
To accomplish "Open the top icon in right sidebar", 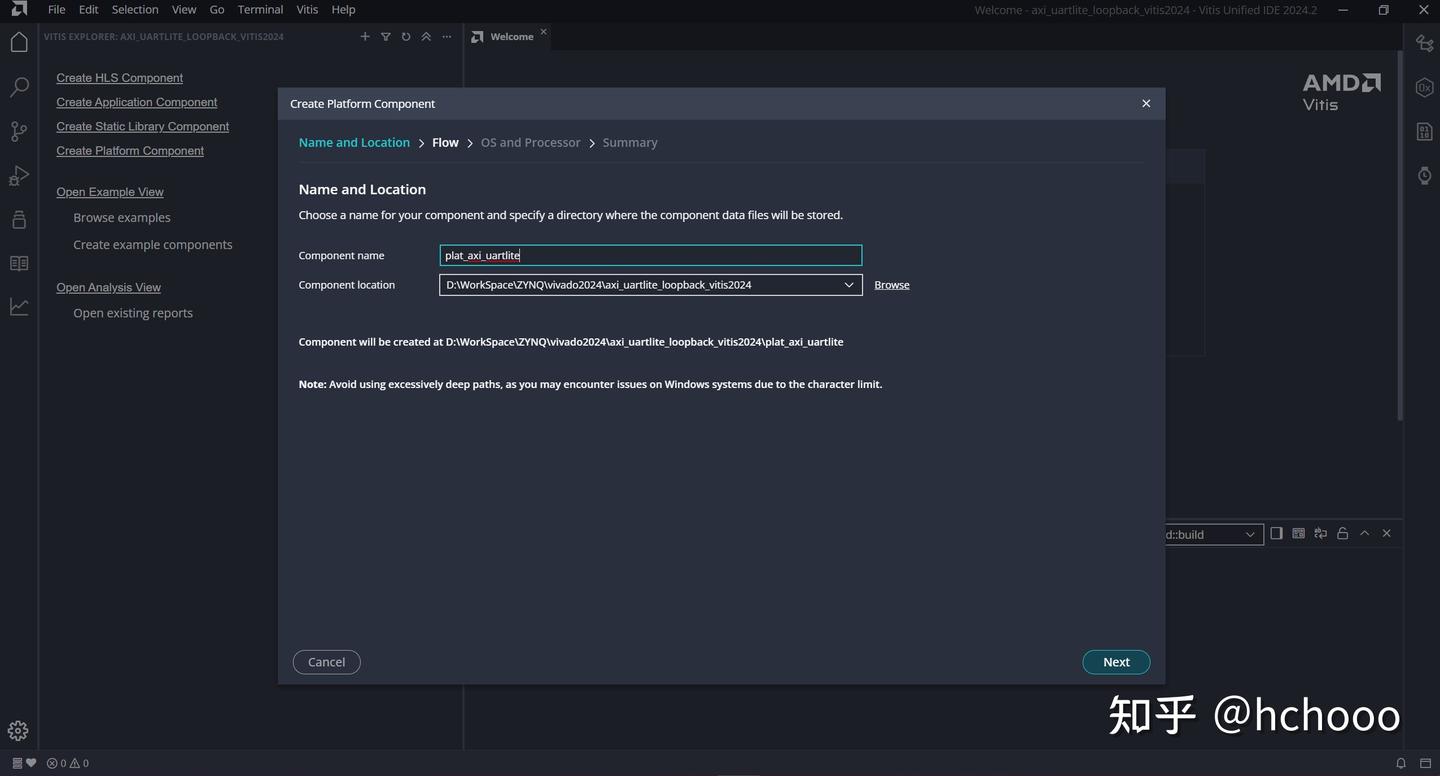I will click(x=1424, y=43).
